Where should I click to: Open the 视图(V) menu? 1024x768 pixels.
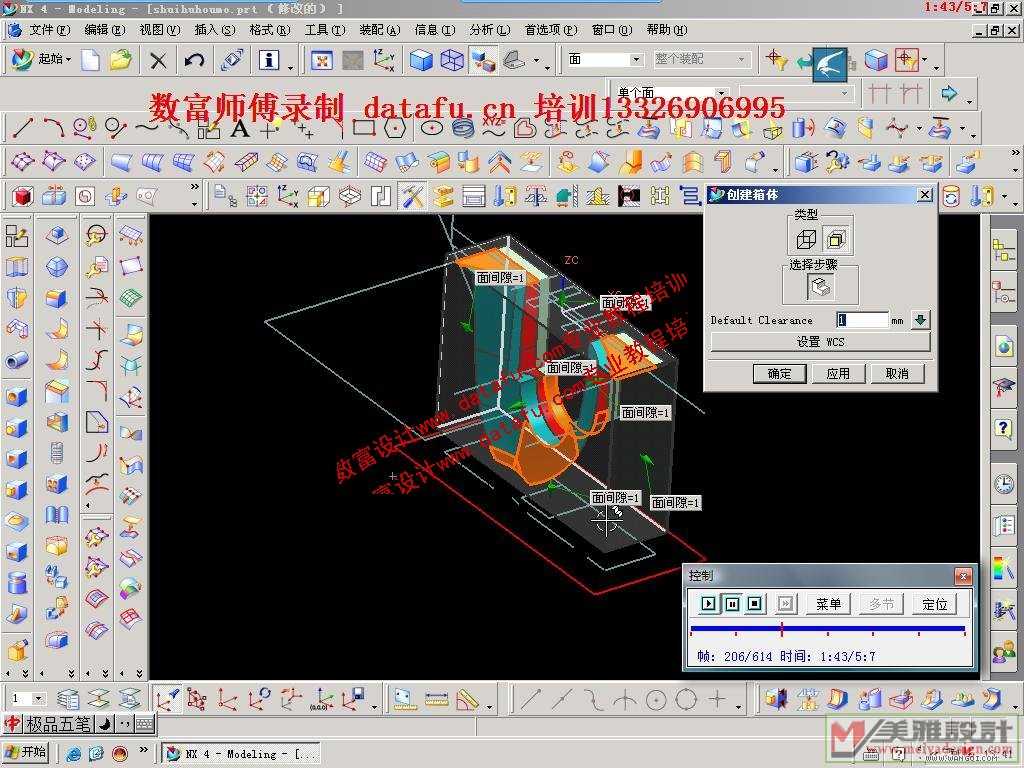click(159, 30)
